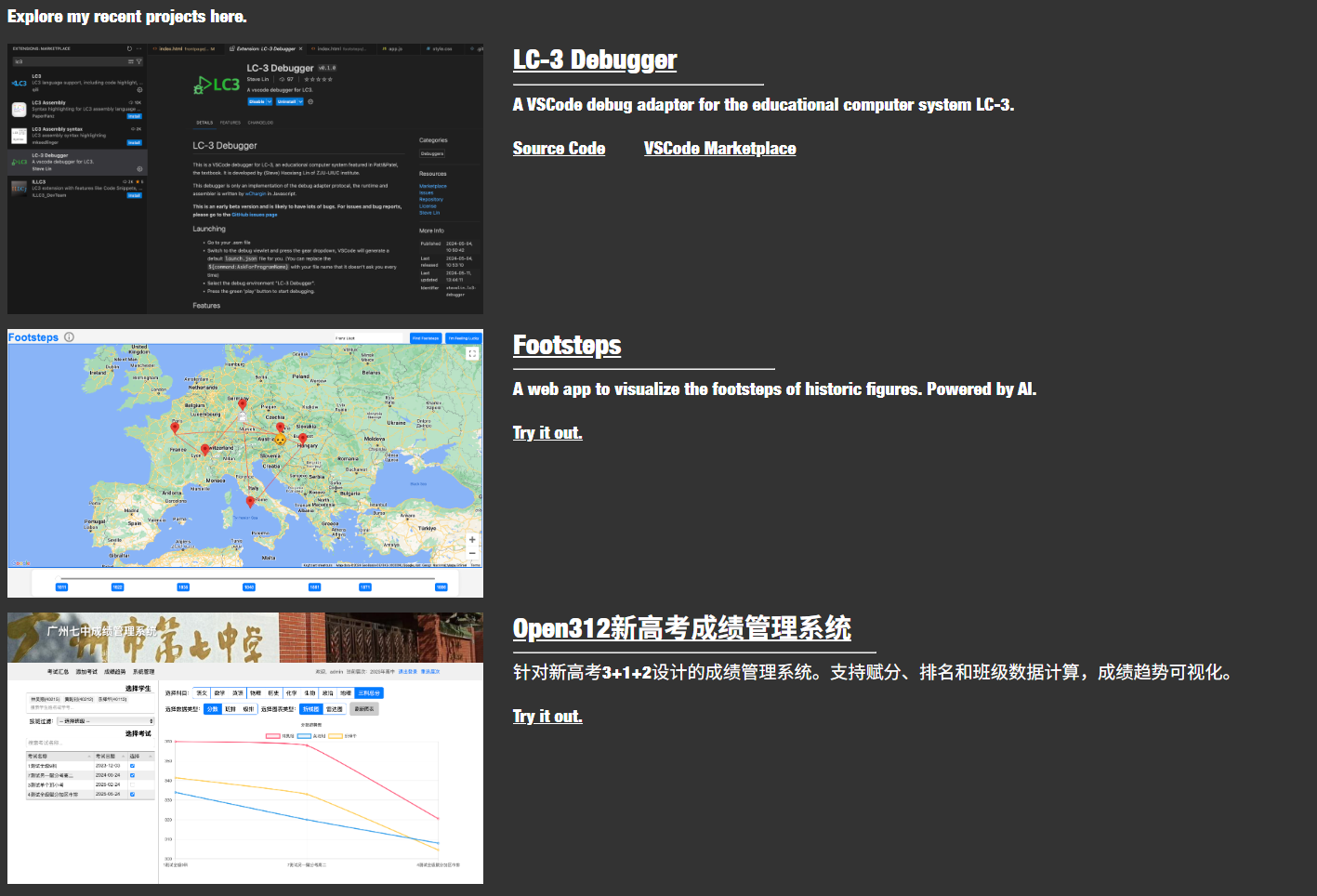Open the LC-3 Debugger project title link
This screenshot has width=1317, height=896.
tap(595, 60)
